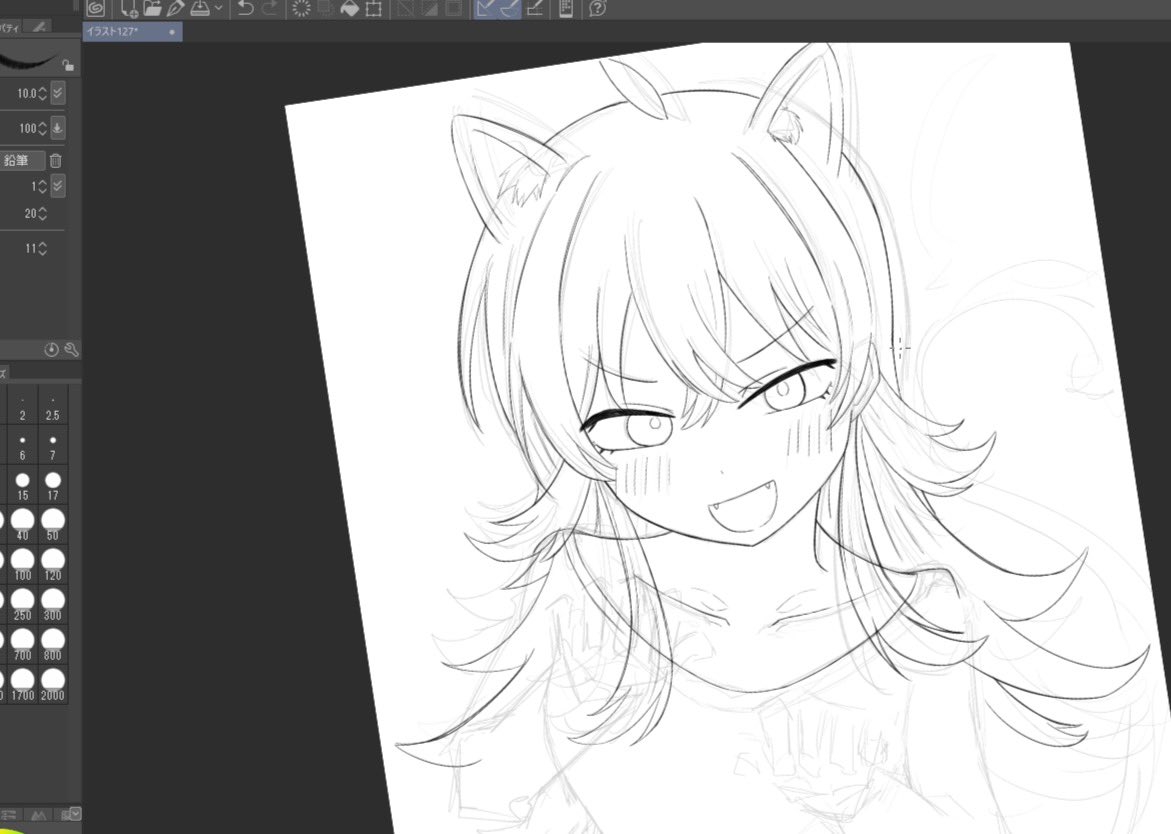Toggle snap to ruler

[486, 8]
